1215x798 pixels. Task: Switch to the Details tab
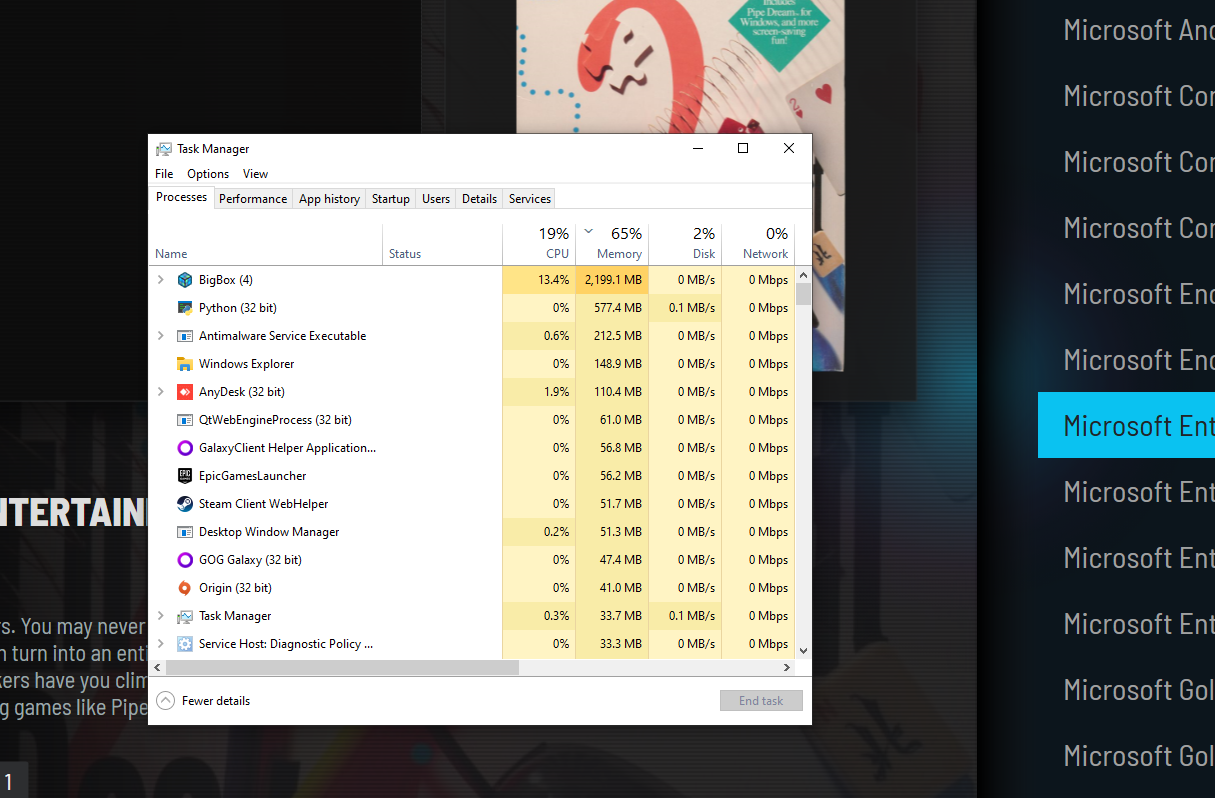[x=479, y=199]
